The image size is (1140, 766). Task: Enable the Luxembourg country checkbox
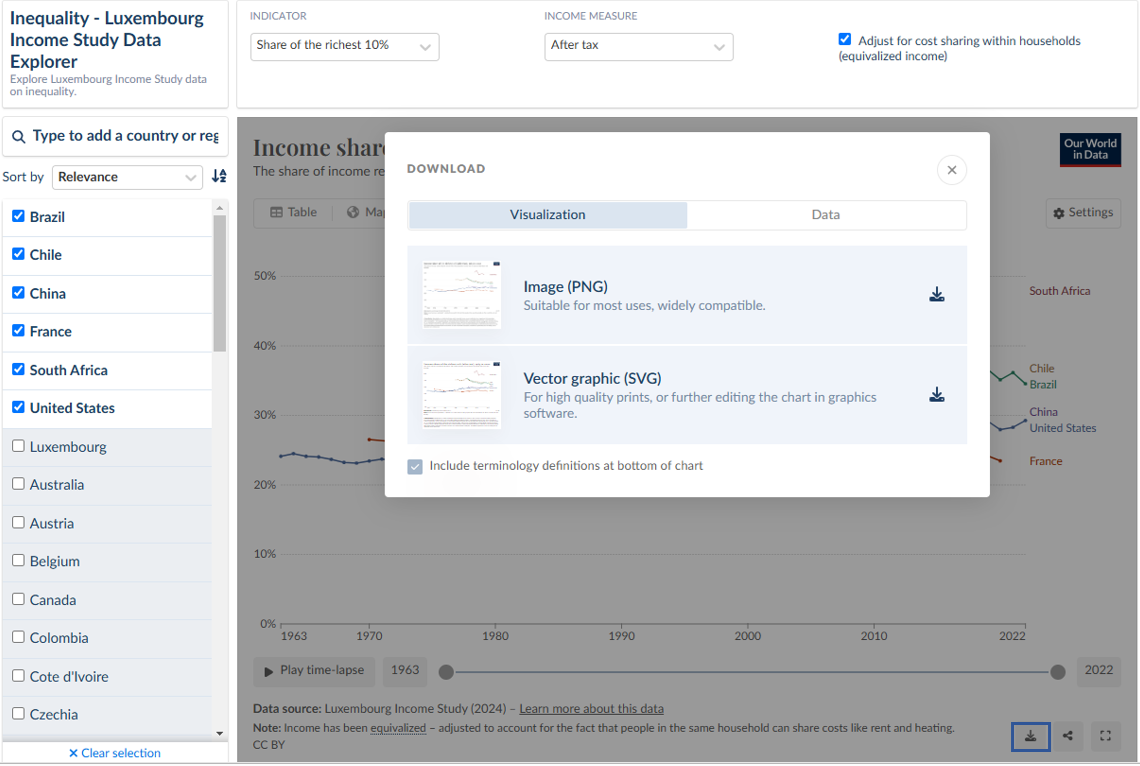point(18,446)
